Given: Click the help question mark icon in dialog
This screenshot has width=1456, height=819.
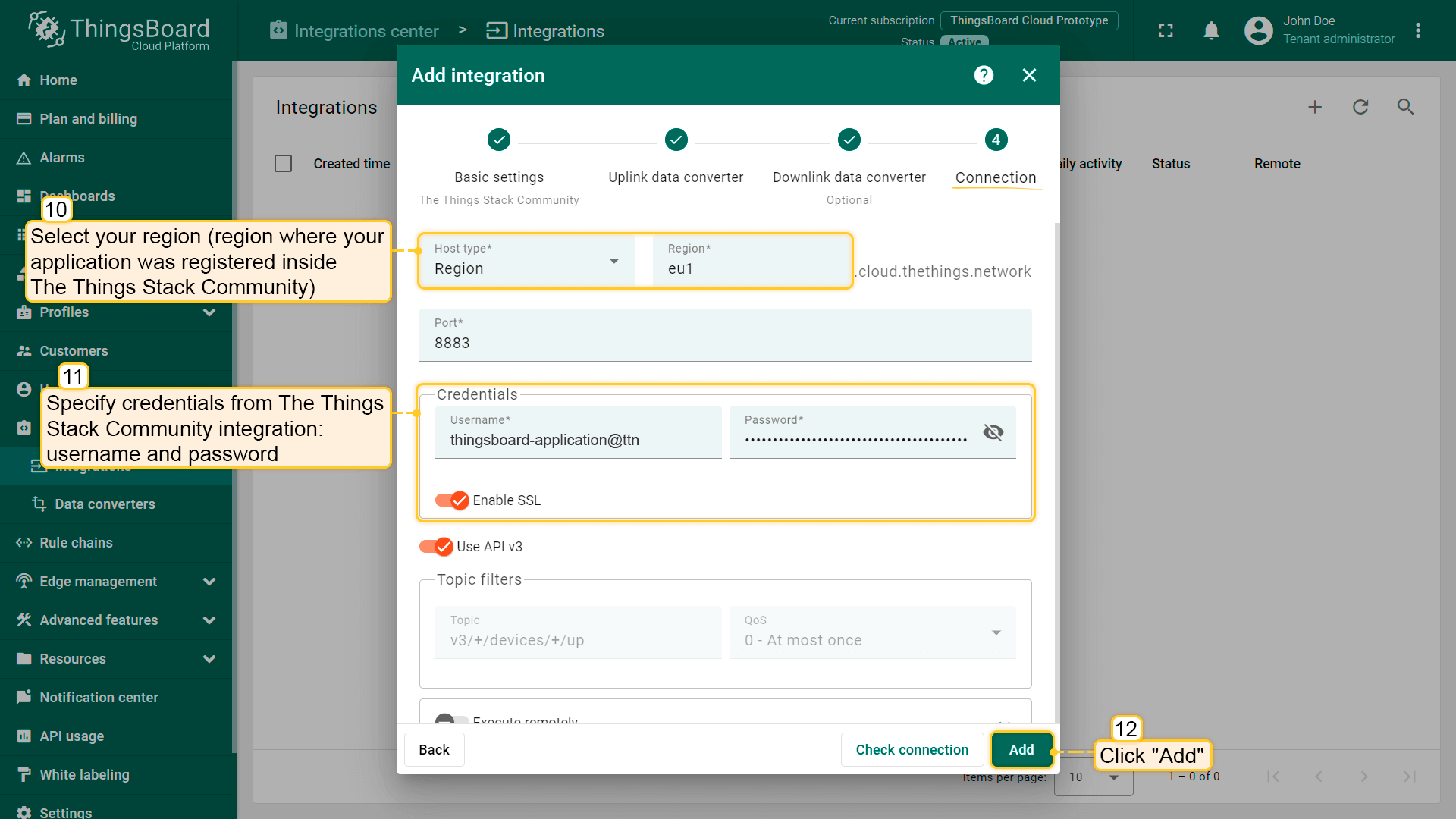Looking at the screenshot, I should [x=984, y=75].
